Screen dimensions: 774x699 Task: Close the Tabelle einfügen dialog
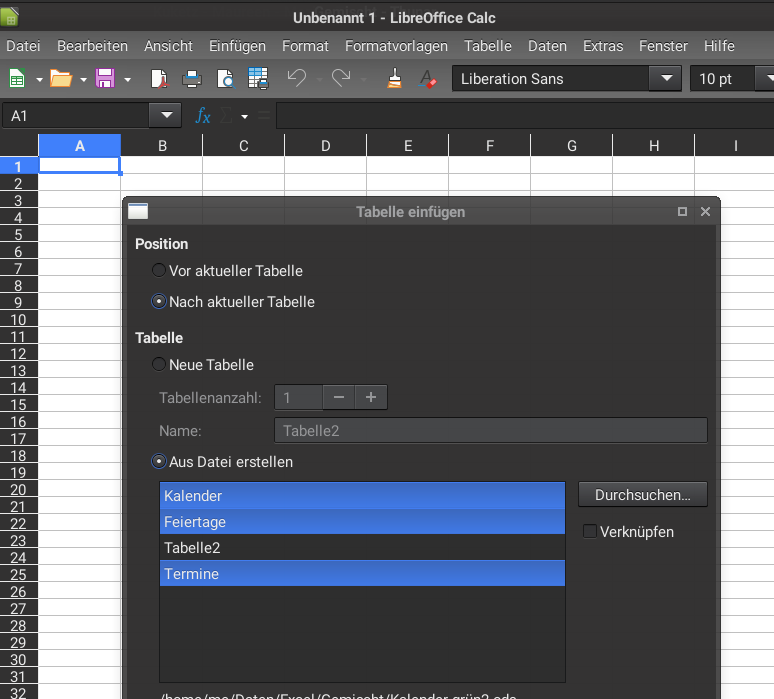705,211
